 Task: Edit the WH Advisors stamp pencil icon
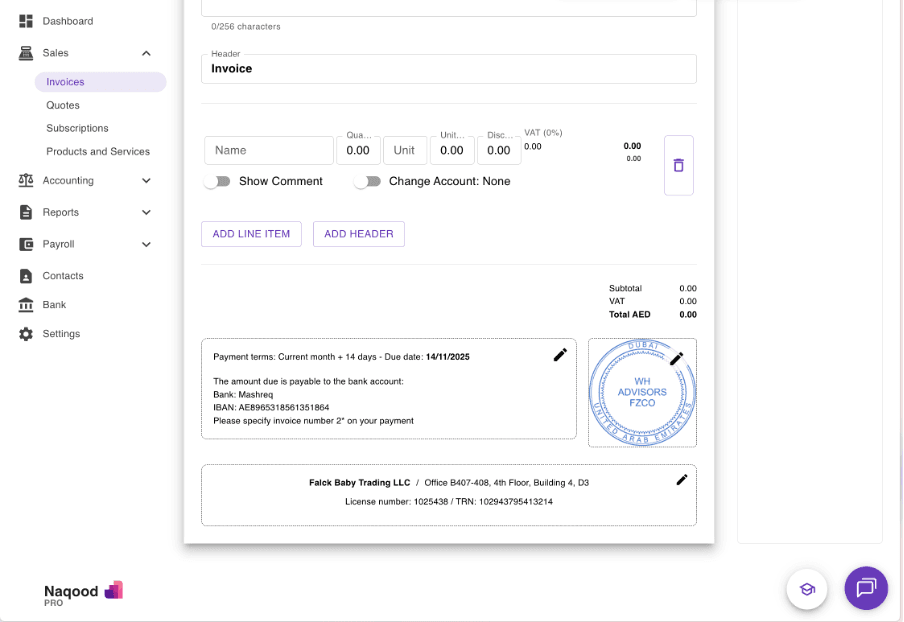click(676, 359)
